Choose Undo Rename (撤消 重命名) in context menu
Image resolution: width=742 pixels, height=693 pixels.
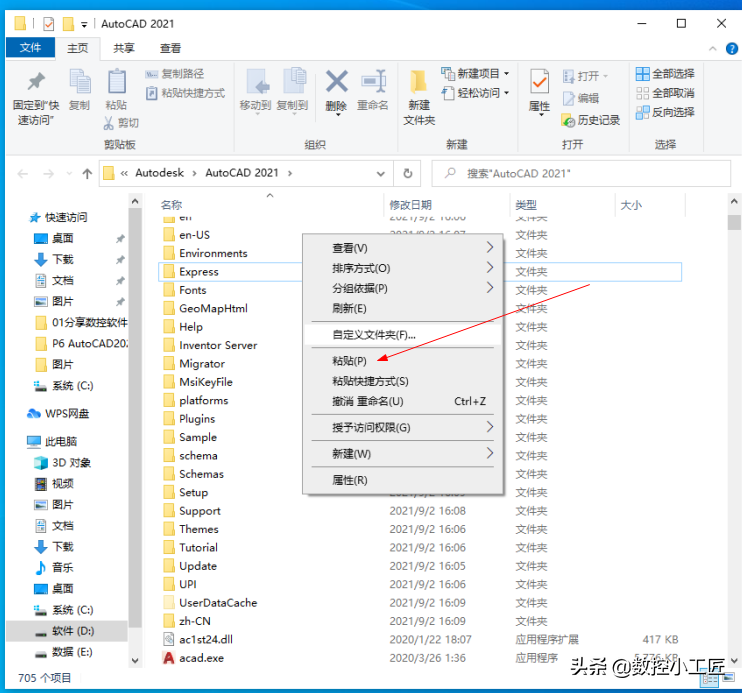[368, 402]
